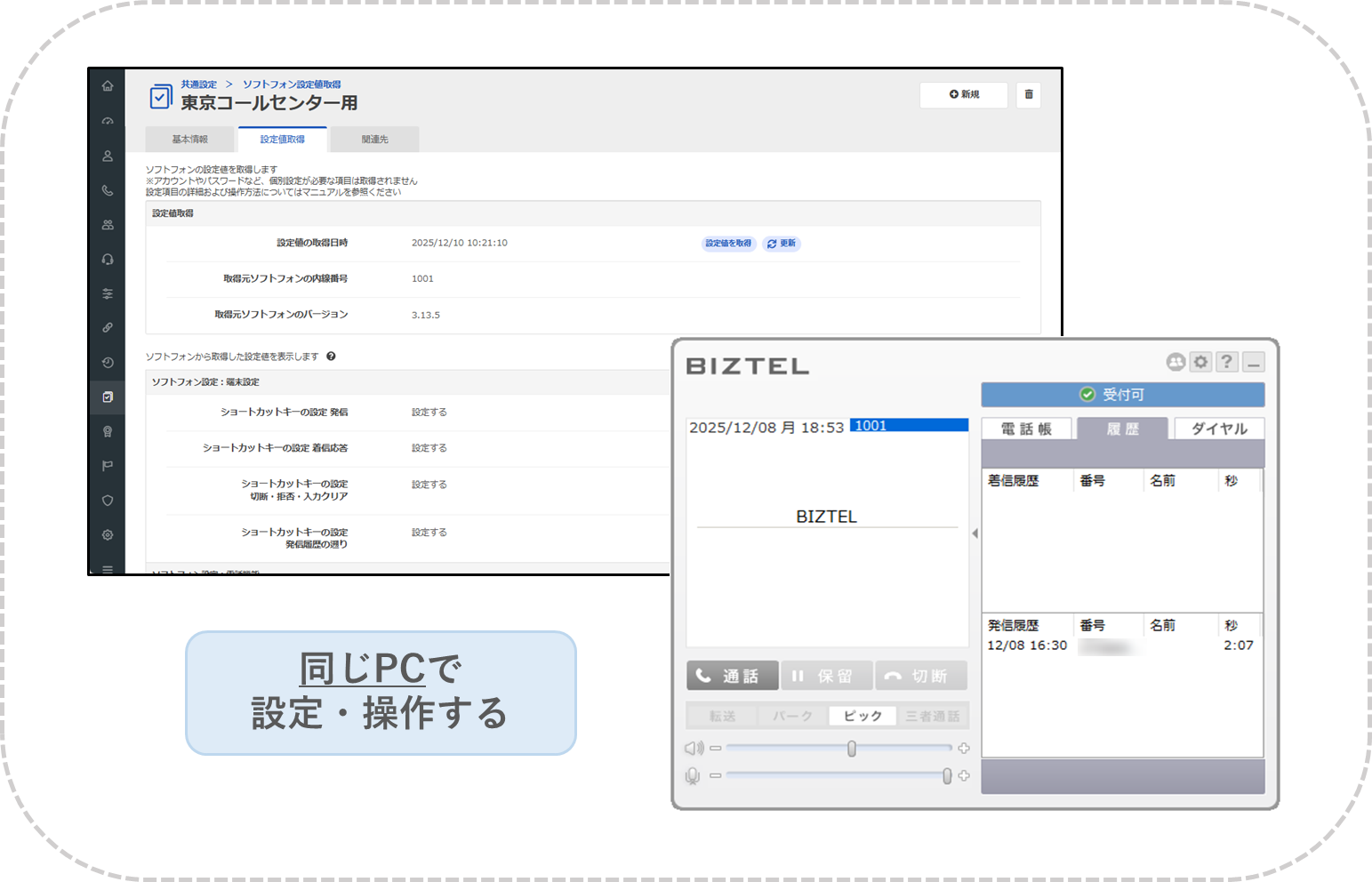Viewport: 1372px width, 882px height.
Task: Click the speaker volume slider handle
Action: point(852,749)
